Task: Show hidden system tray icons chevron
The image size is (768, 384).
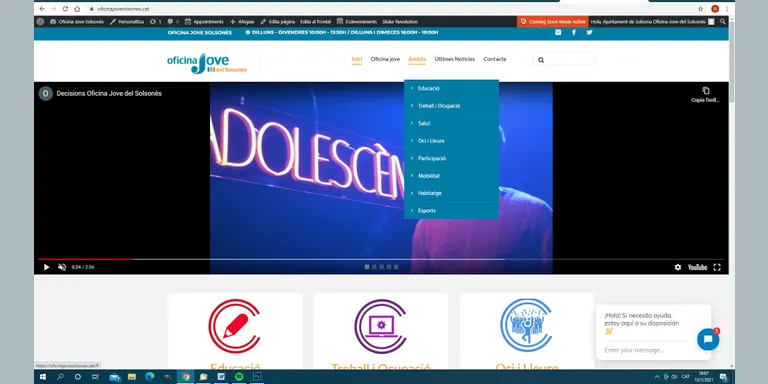Action: [657, 377]
